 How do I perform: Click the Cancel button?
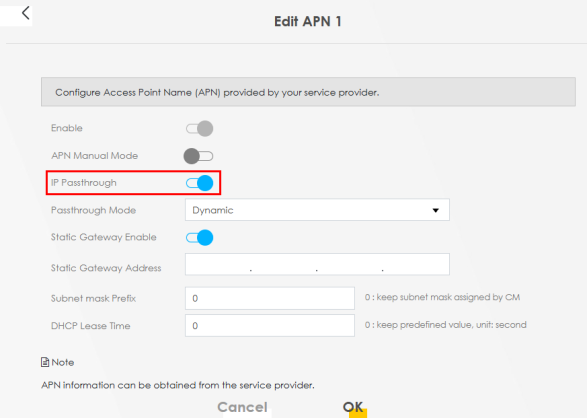(243, 407)
